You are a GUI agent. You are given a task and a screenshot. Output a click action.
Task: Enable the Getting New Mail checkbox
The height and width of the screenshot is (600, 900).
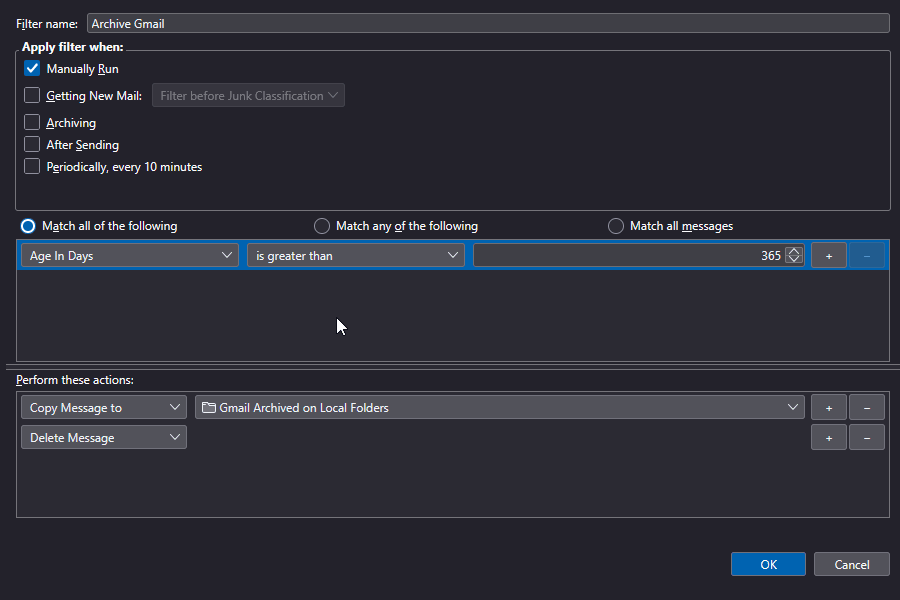(x=32, y=96)
